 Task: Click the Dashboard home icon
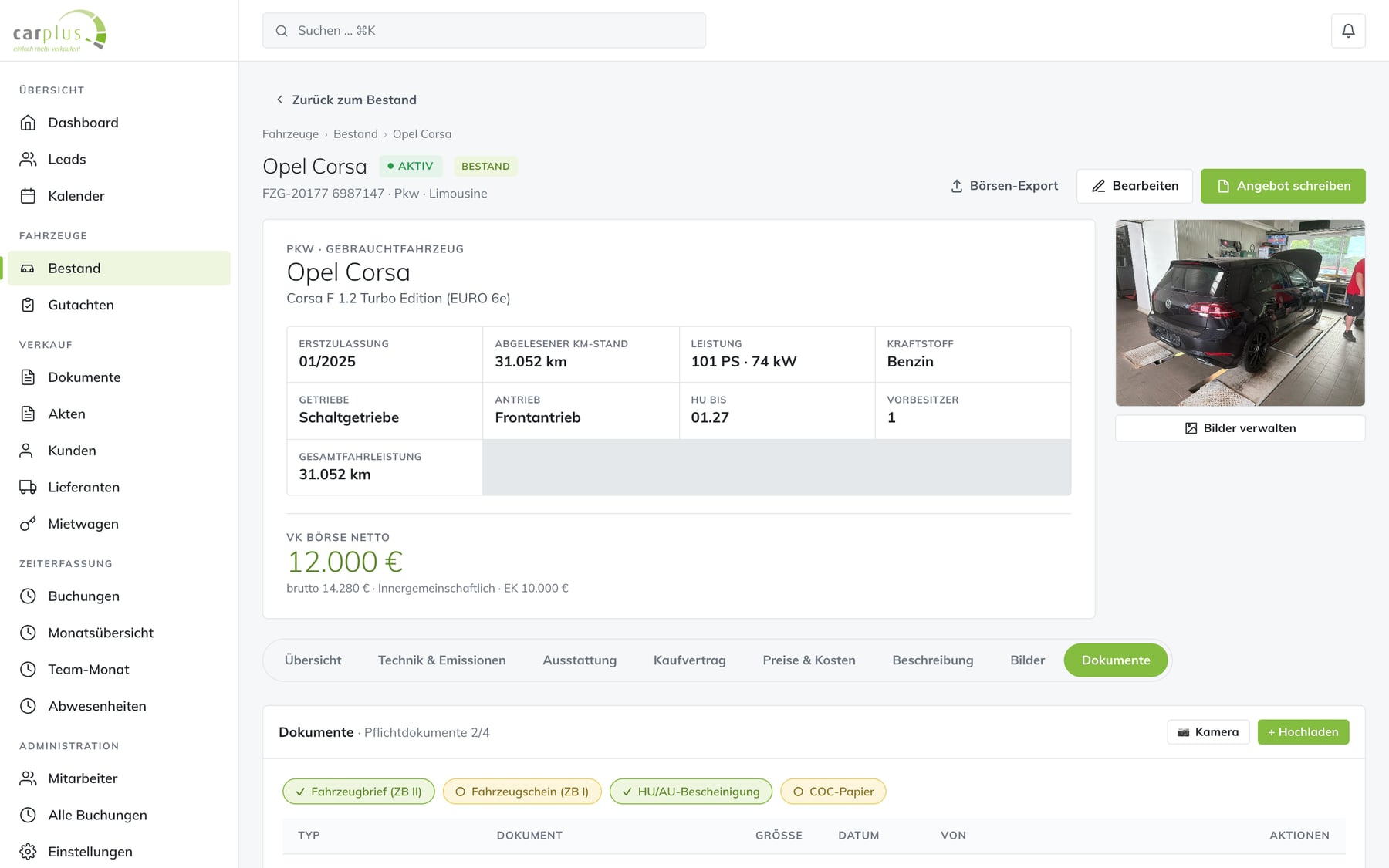point(28,123)
